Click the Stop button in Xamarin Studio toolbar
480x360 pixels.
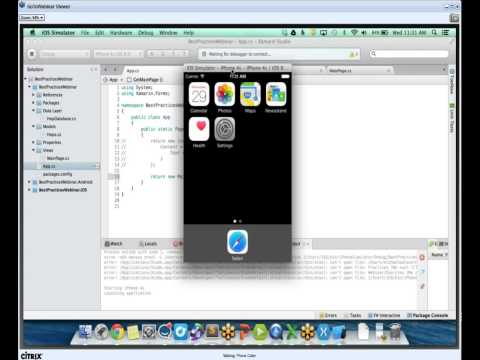click(32, 54)
